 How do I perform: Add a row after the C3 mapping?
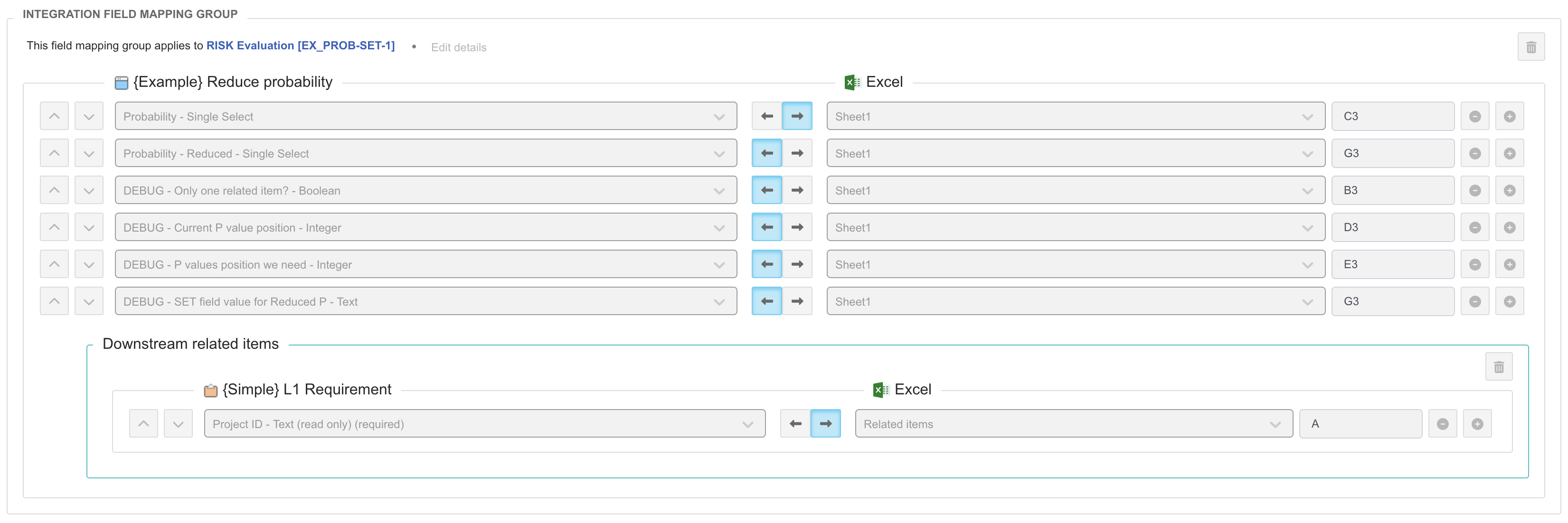[1510, 116]
